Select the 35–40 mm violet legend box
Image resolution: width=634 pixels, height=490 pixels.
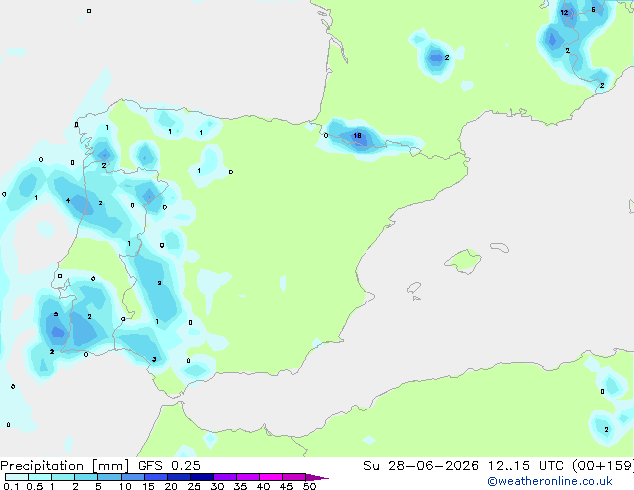coord(248,477)
